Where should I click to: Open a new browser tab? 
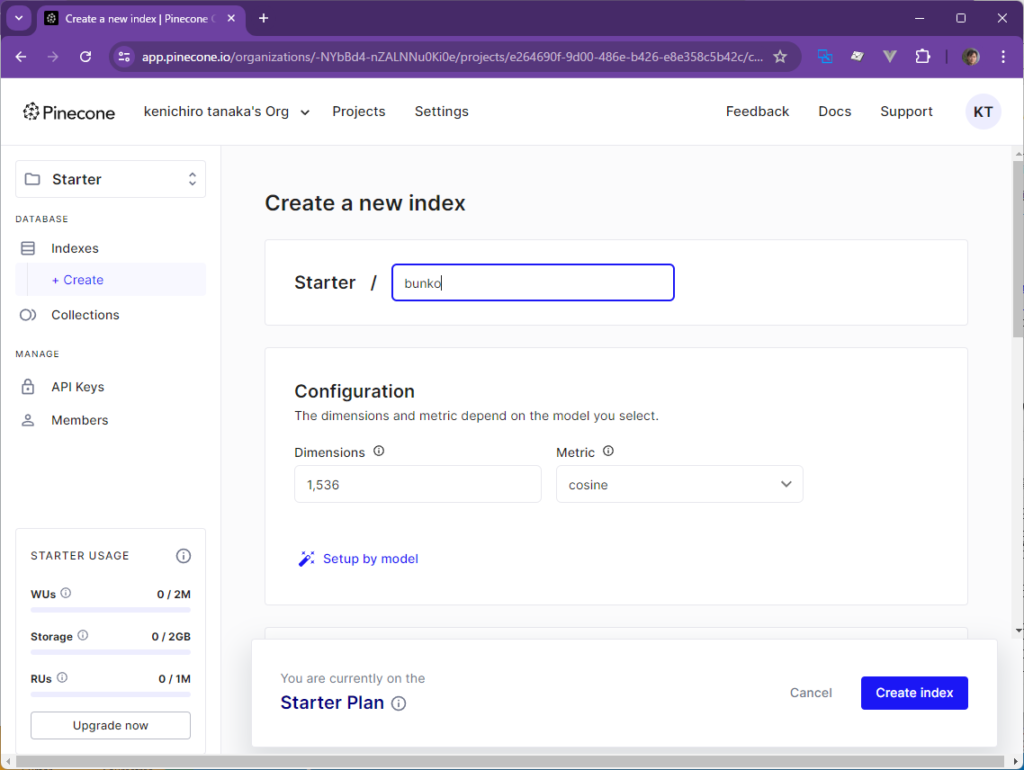coord(263,18)
